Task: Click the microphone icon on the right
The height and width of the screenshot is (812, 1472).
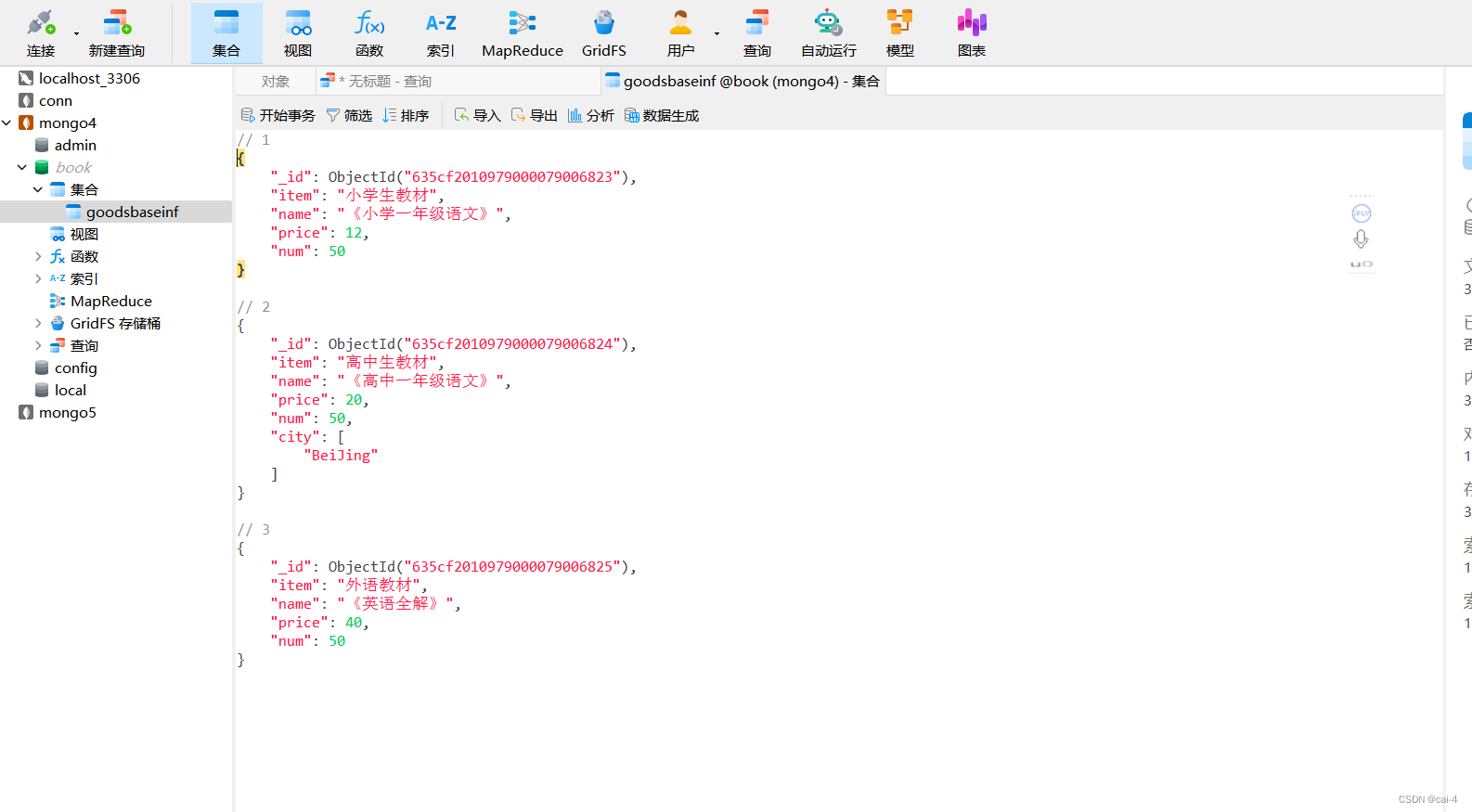Action: (x=1361, y=239)
